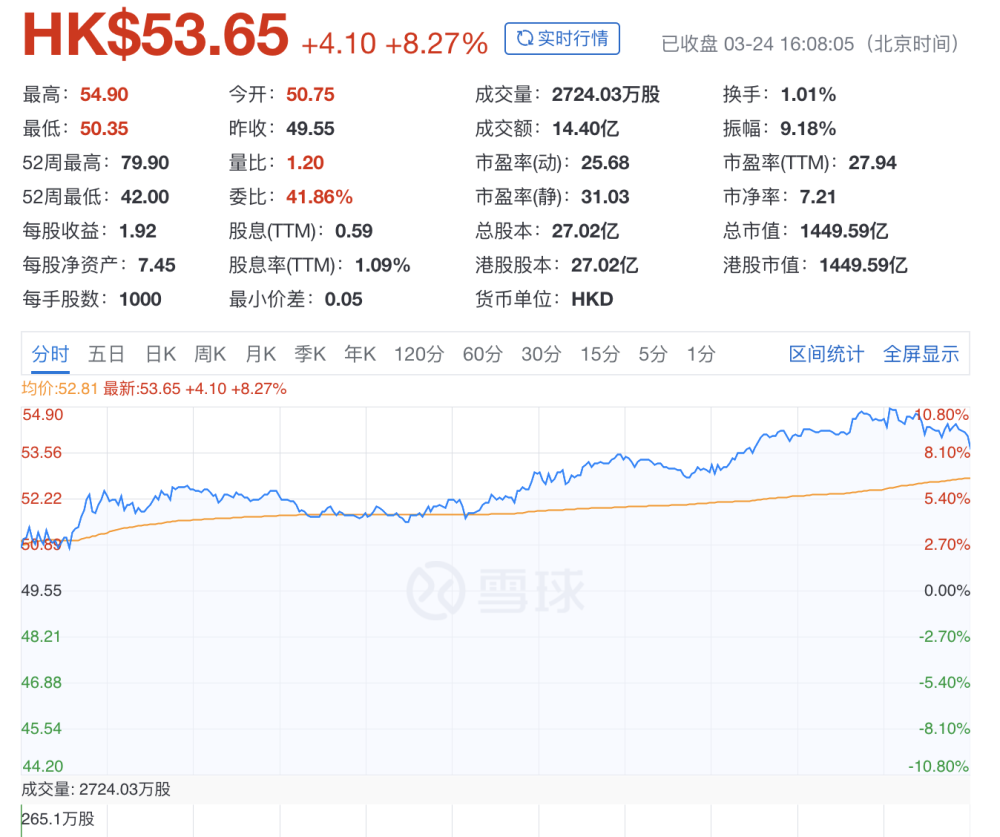Click the 股息率(TTM) value 1.09%
The width and height of the screenshot is (1000, 837).
[x=383, y=265]
